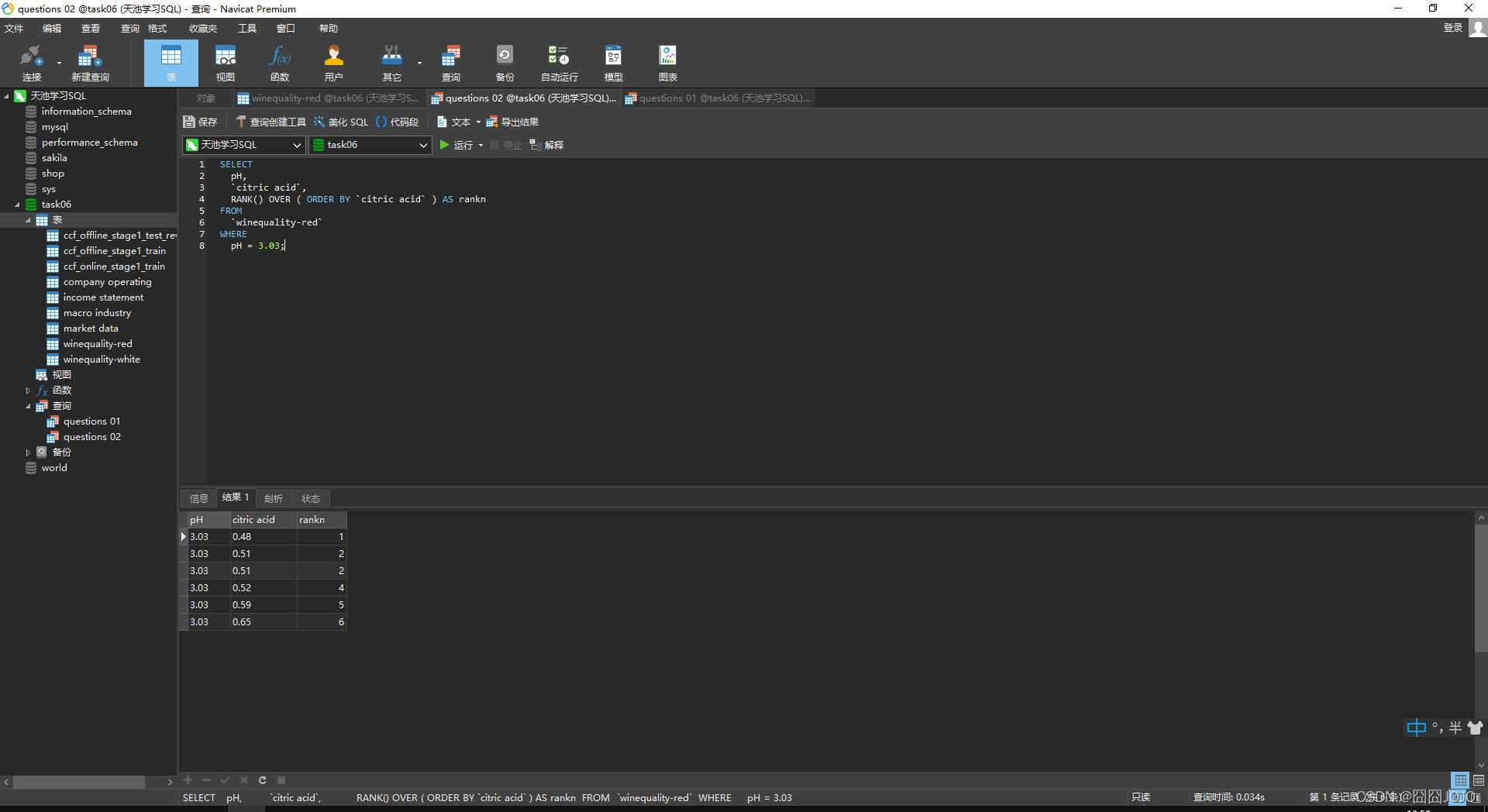Open the Query (查询) toolbar icon
The image size is (1488, 812).
click(451, 63)
